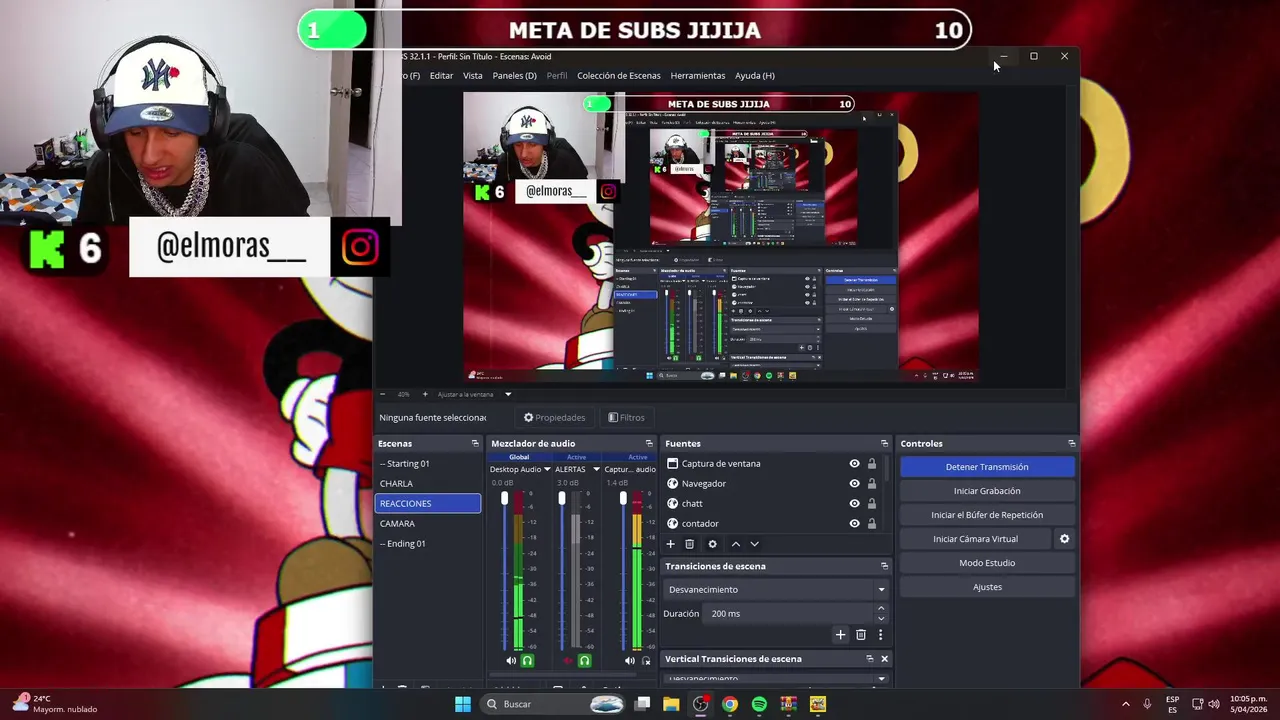This screenshot has width=1280, height=720.
Task: Pop out the Mezclador de audio dock
Action: (649, 443)
